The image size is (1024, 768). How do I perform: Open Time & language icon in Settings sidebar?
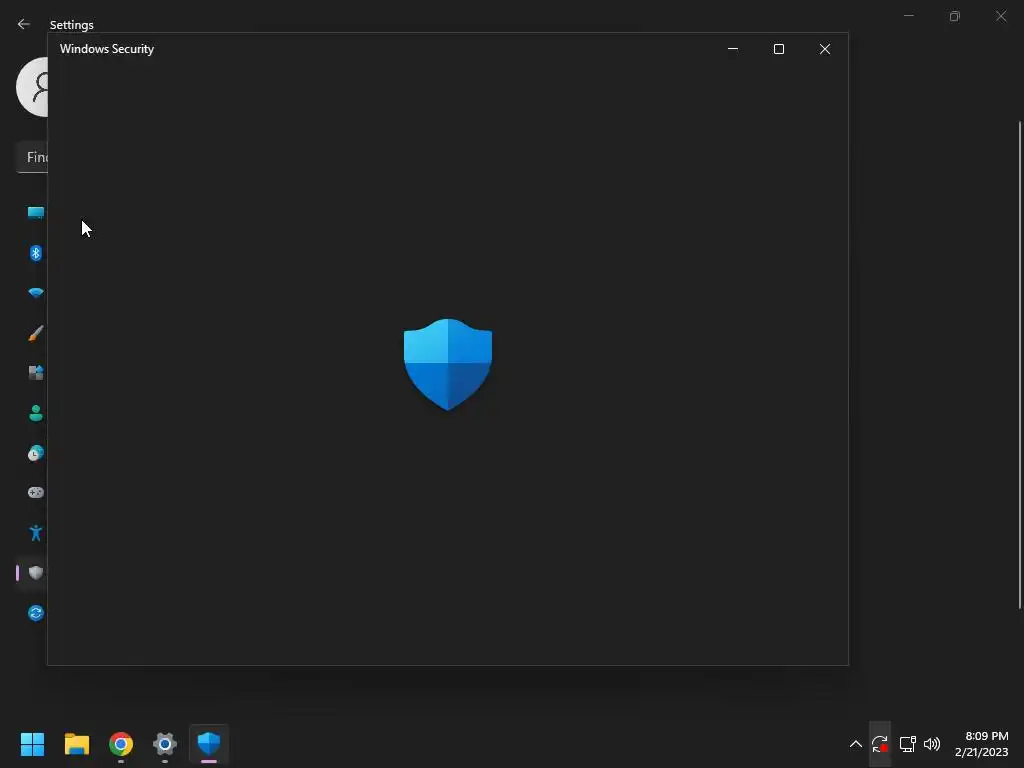(36, 453)
